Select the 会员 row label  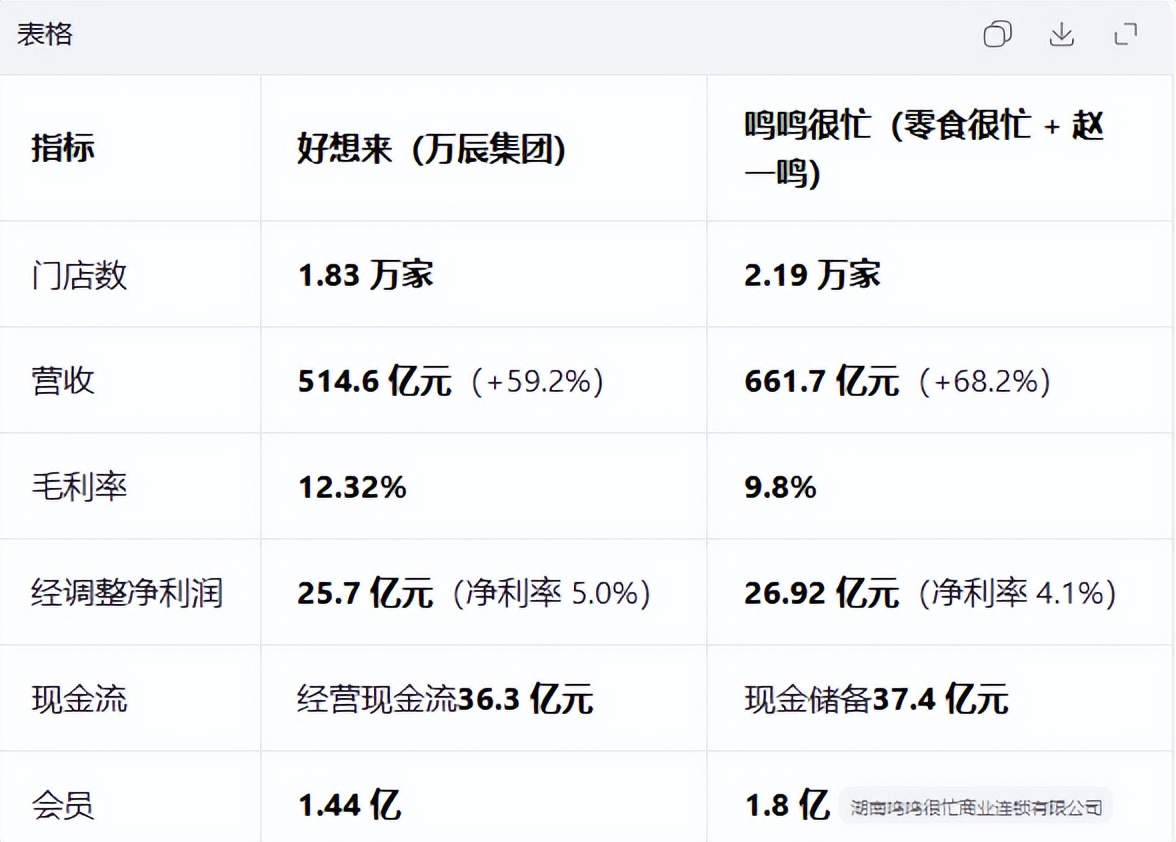[63, 806]
